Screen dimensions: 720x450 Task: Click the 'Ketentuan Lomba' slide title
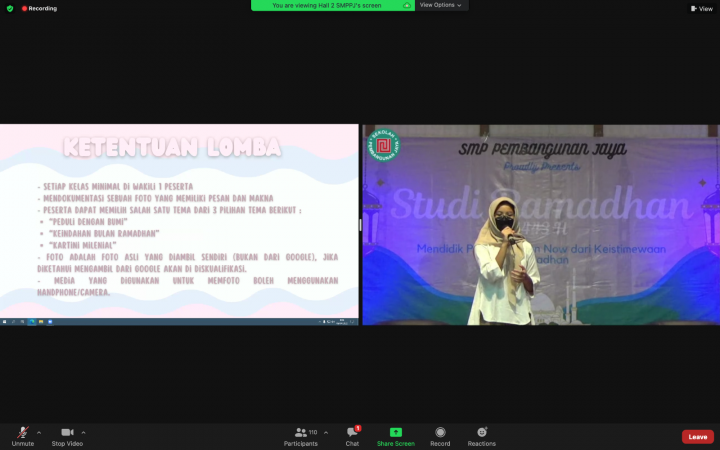[x=172, y=147]
